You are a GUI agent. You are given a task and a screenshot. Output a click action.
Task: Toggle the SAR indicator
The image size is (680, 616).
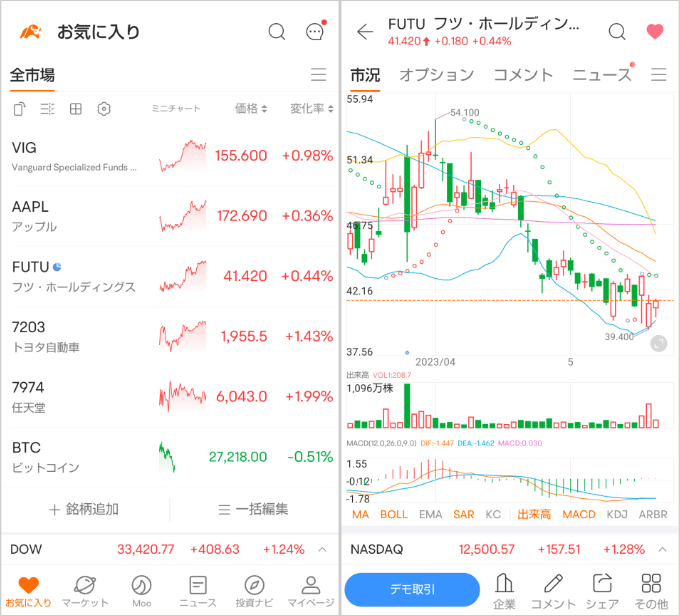click(x=464, y=514)
